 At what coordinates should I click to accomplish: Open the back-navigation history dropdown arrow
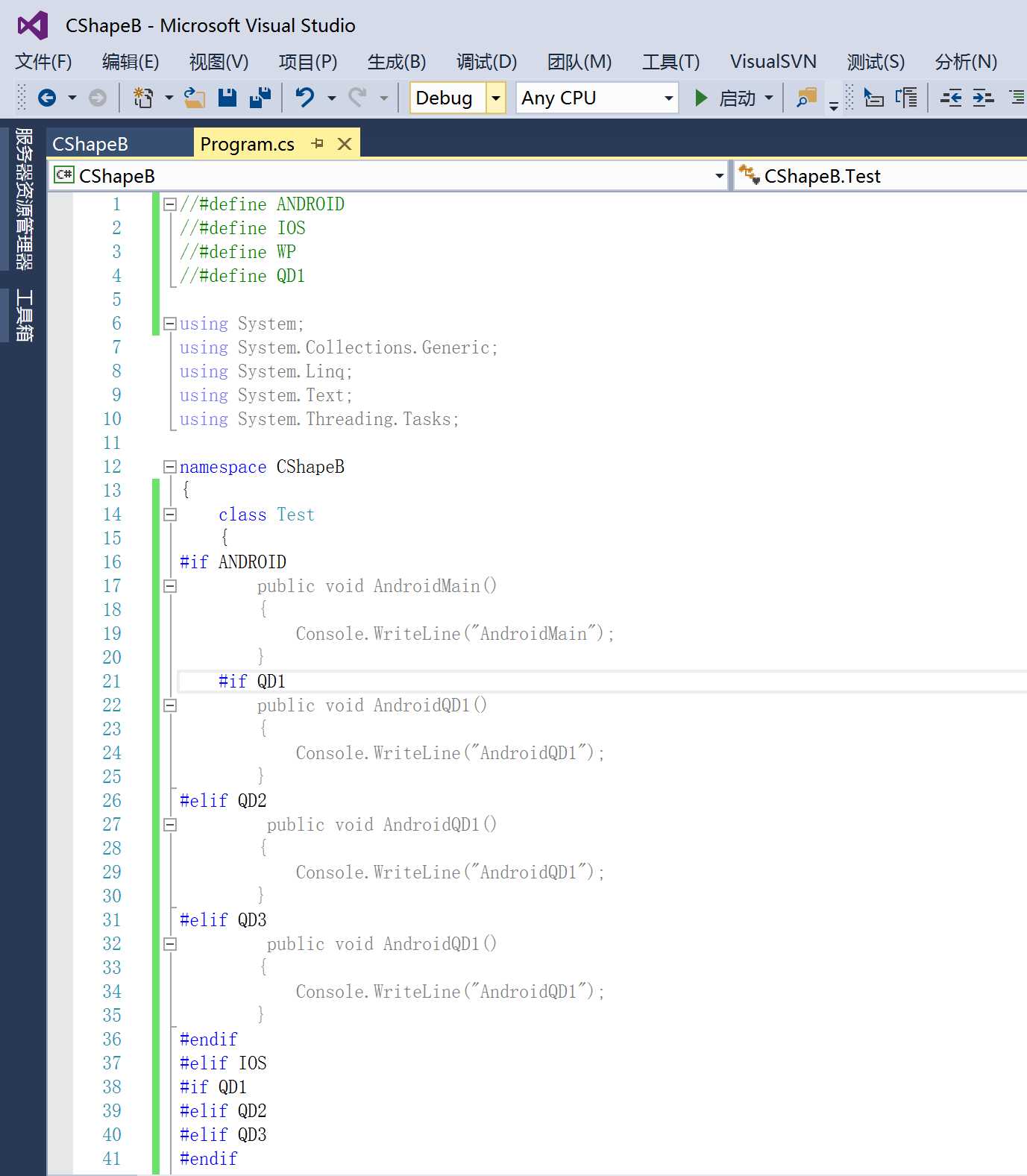[72, 98]
